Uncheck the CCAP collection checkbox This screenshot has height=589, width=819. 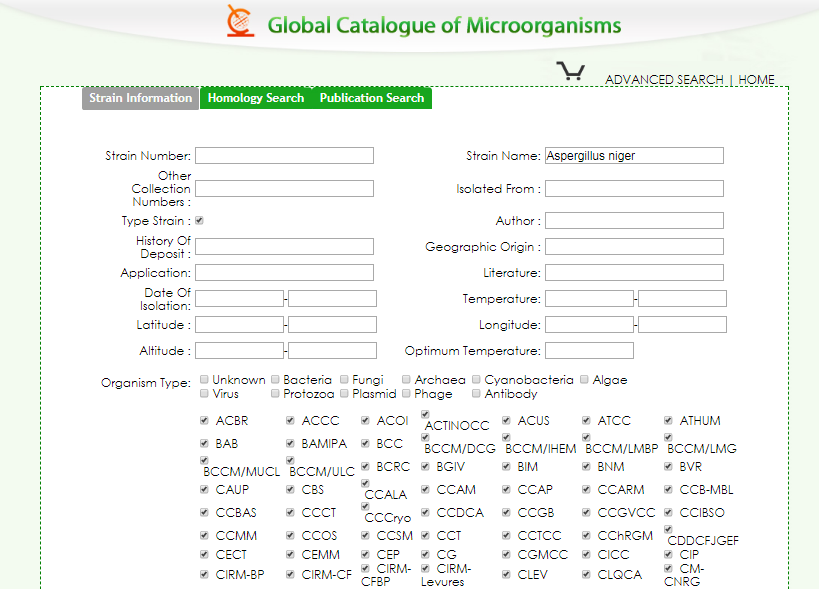pyautogui.click(x=506, y=489)
